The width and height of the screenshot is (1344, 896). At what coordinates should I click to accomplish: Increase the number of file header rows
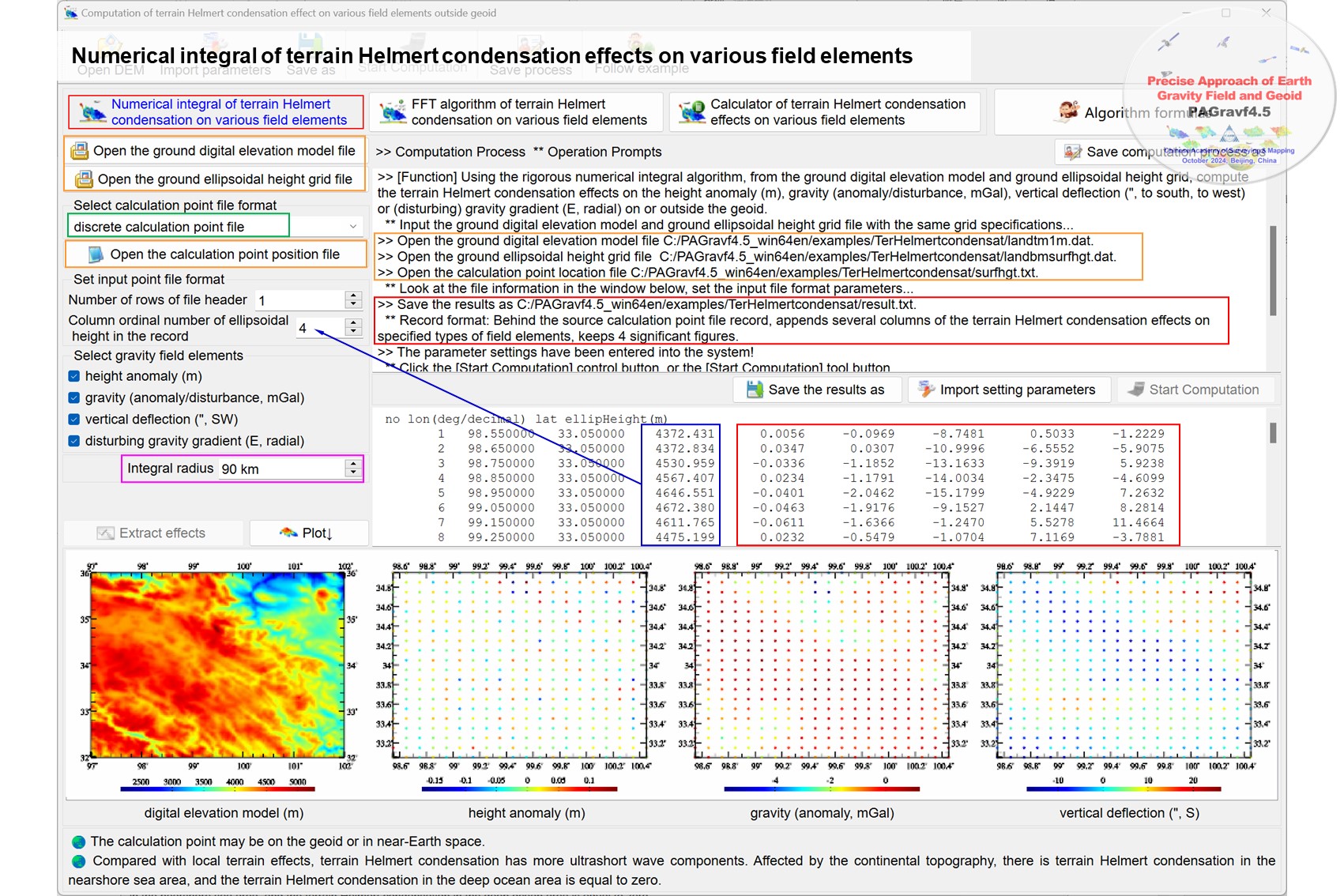[353, 296]
